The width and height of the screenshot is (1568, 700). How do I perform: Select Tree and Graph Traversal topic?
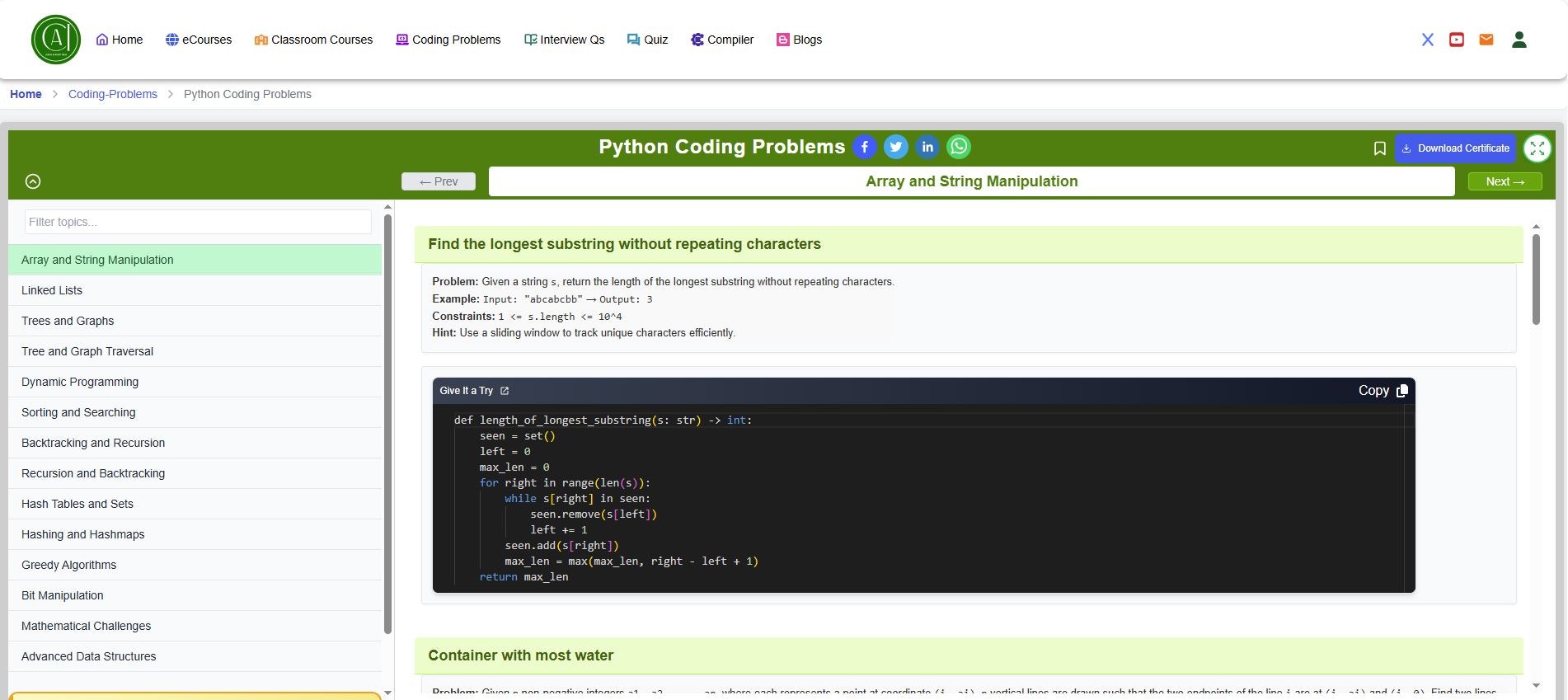(x=195, y=351)
